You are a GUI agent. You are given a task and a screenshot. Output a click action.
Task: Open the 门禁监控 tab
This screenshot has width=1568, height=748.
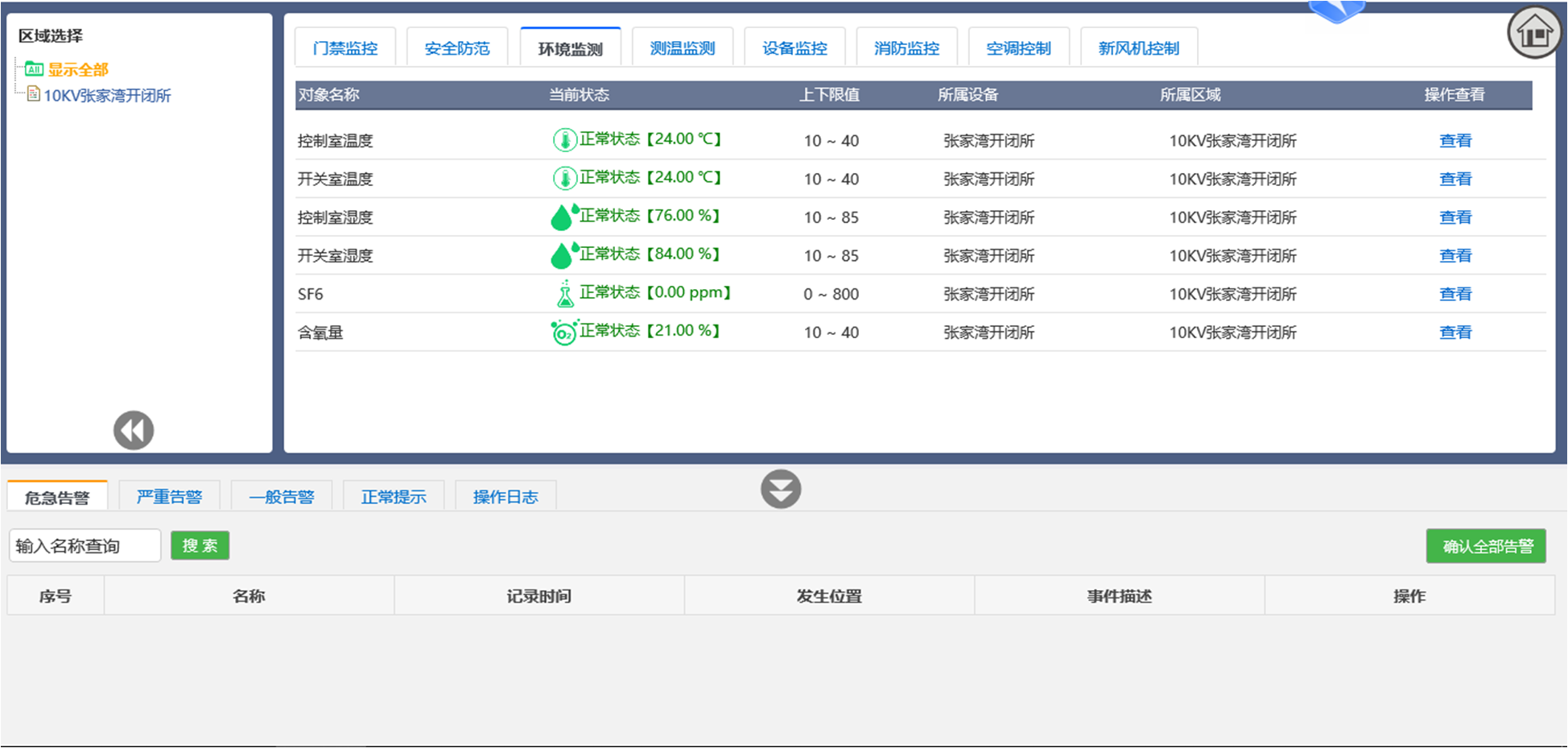(345, 48)
